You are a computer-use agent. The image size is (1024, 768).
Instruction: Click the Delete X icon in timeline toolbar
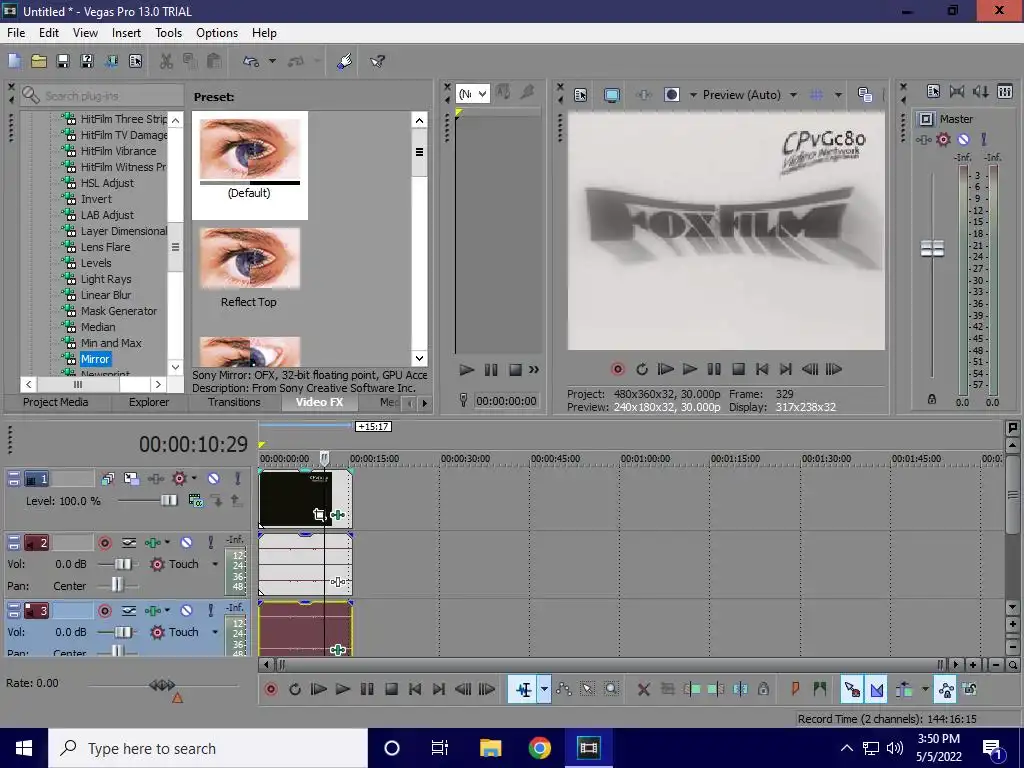[x=643, y=689]
